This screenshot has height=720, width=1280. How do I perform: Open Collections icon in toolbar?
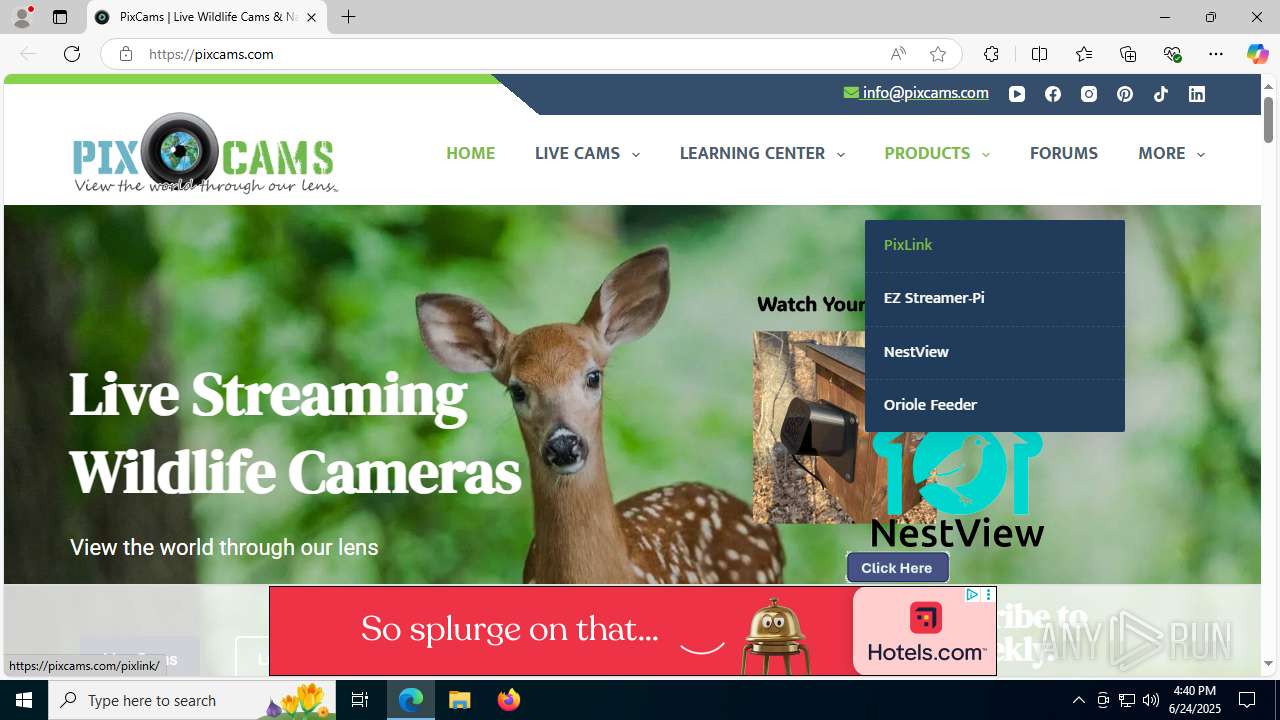tap(1128, 54)
